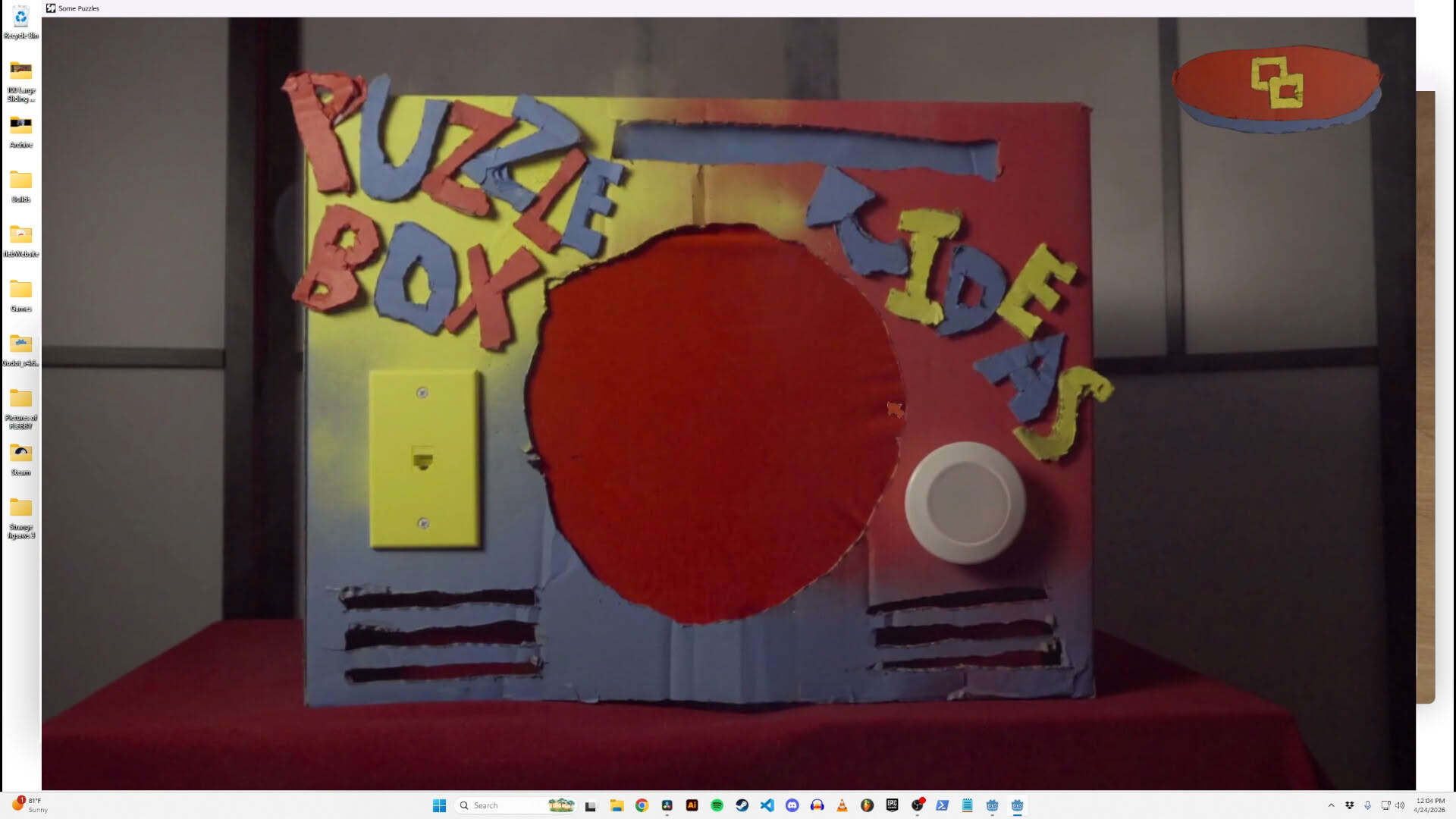Click the yellow phone jack wall plate
This screenshot has height=819, width=1456.
coord(425,458)
